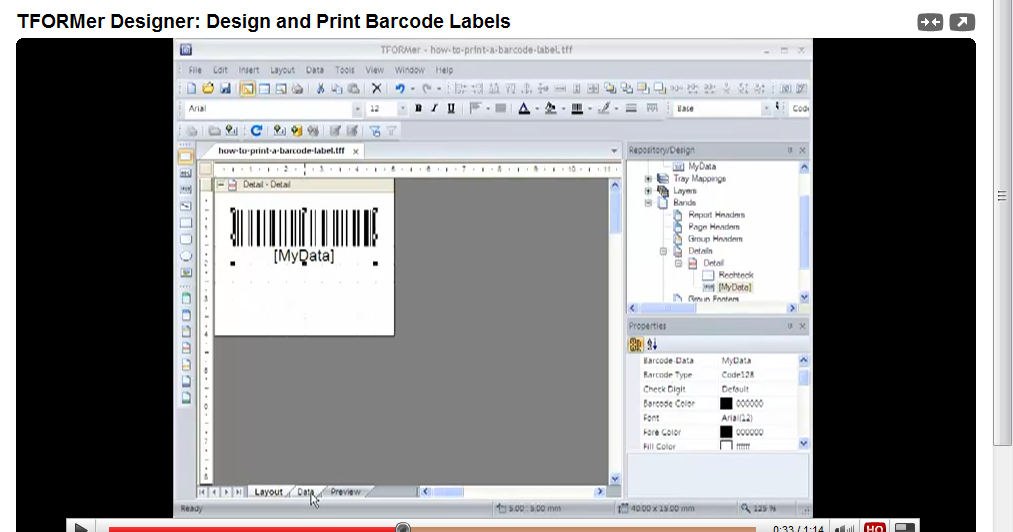1013x532 pixels.
Task: Select the Page Headers tree item
Action: click(714, 227)
